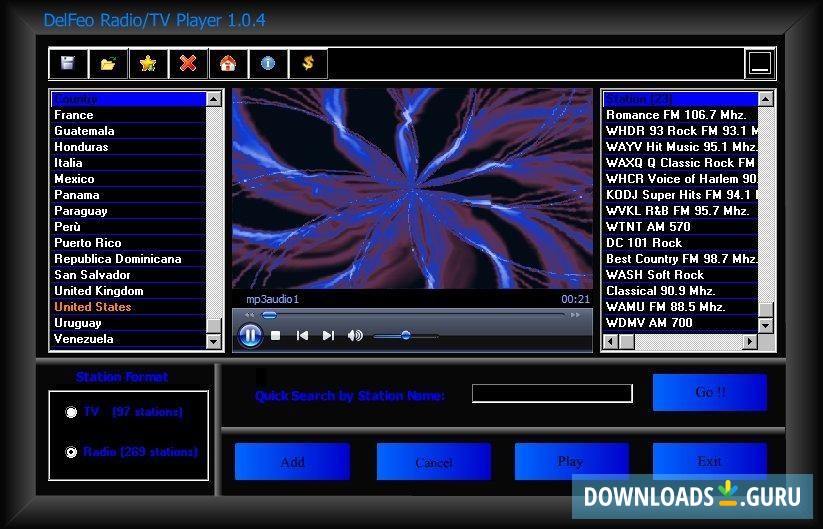Image resolution: width=823 pixels, height=529 pixels.
Task: Click the open folder toolbar icon
Action: point(108,64)
